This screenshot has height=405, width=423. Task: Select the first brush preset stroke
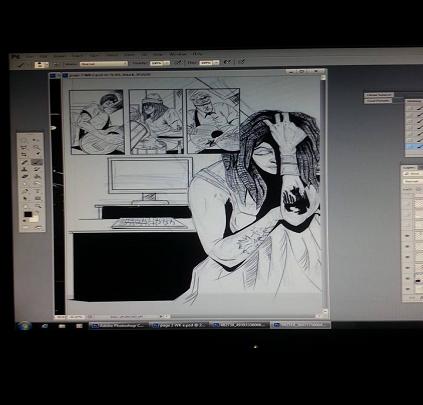(x=419, y=108)
